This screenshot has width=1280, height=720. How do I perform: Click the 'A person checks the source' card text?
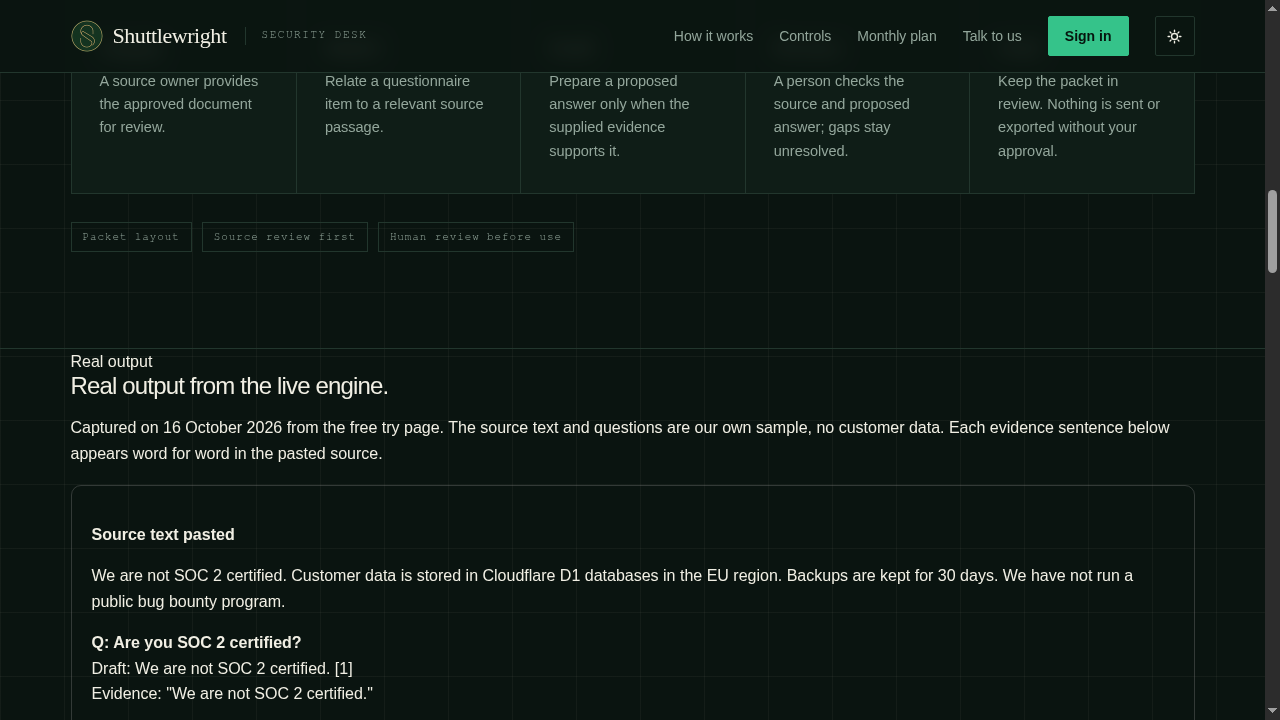click(842, 116)
